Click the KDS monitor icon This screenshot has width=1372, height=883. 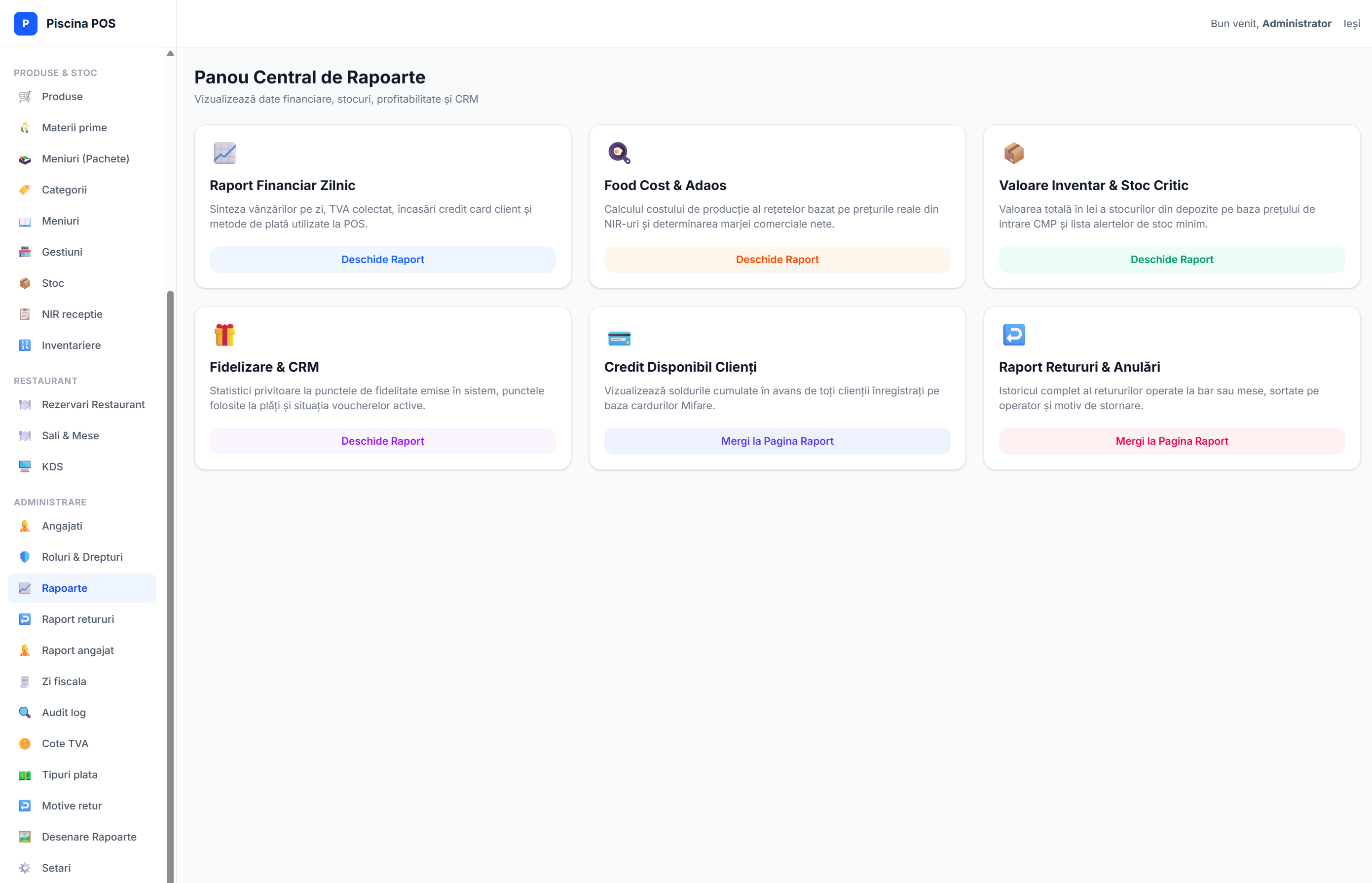coord(25,467)
